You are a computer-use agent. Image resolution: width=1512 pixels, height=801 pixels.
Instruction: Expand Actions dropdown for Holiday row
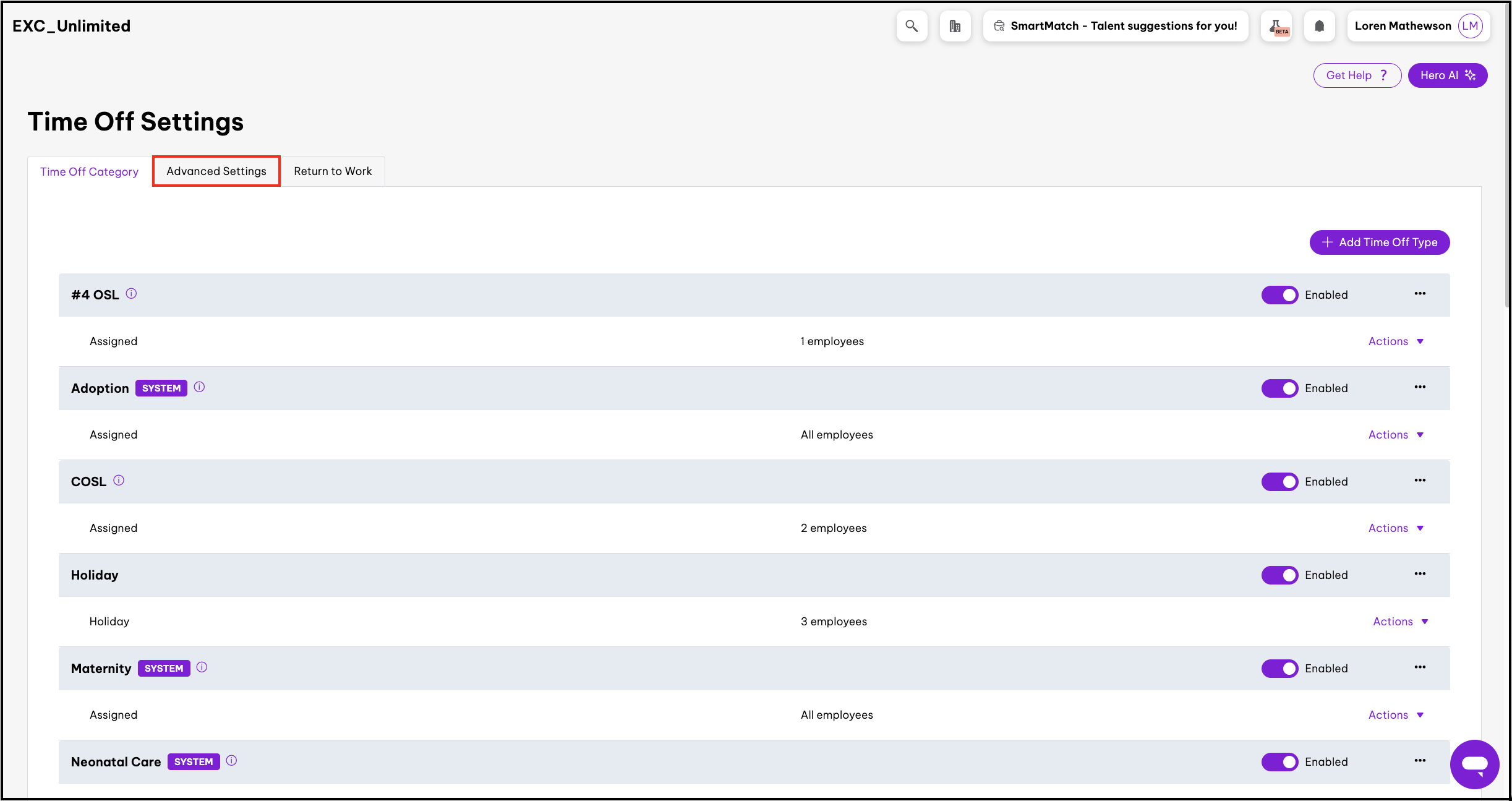click(1400, 622)
